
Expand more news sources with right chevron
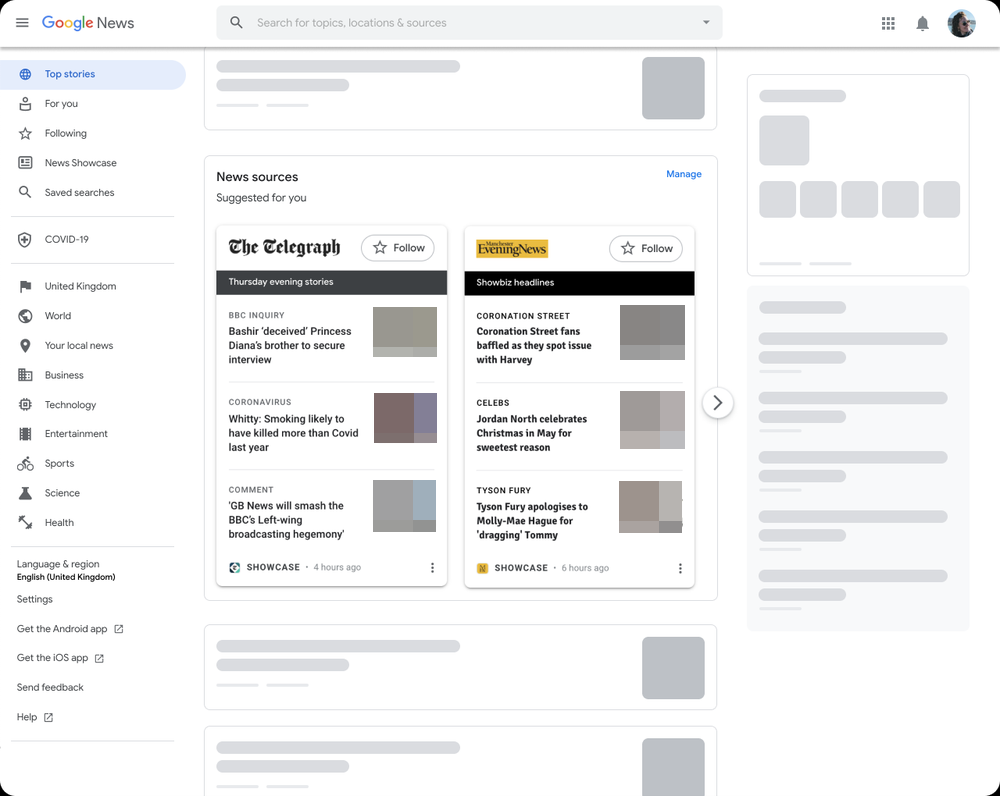point(717,402)
